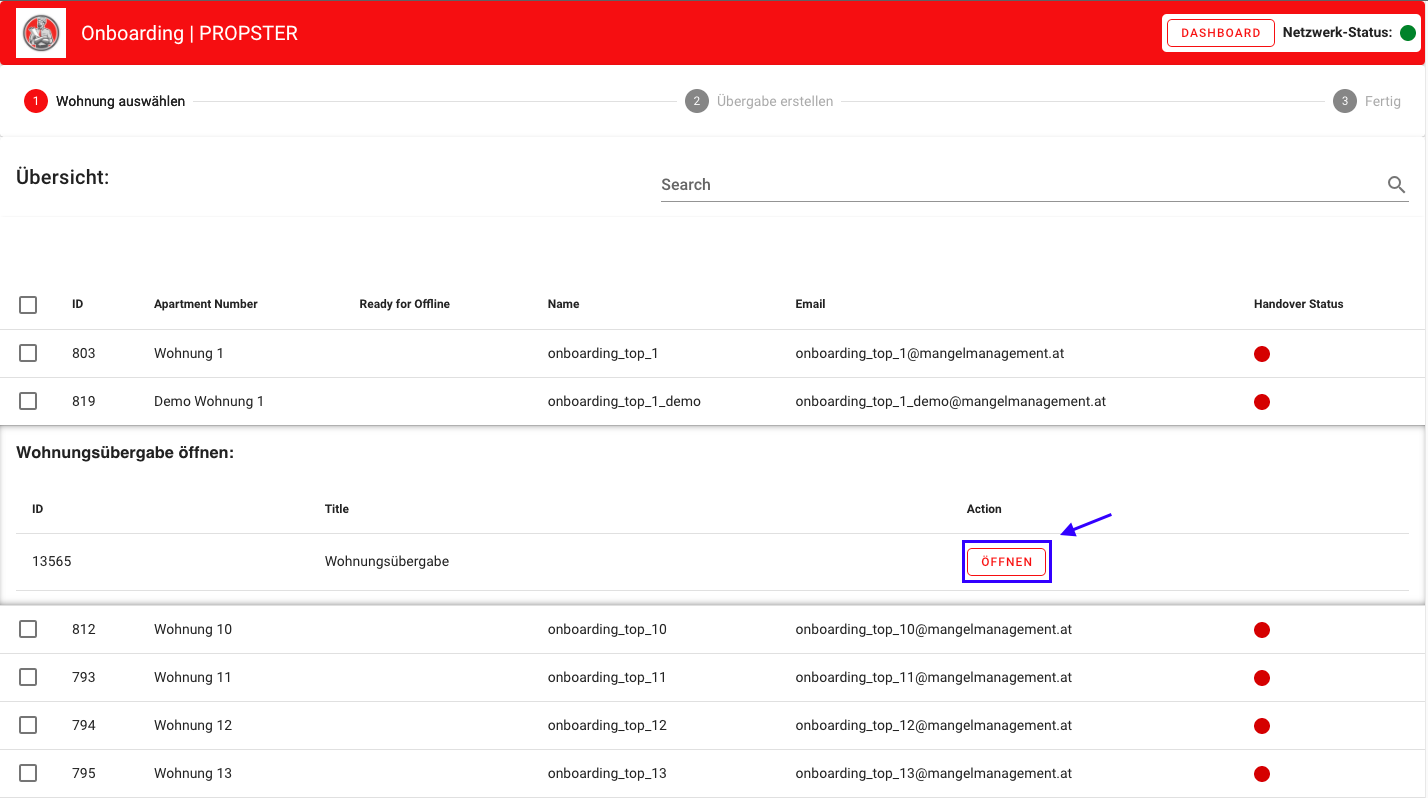Select the Übergabe erstellen step label
The image size is (1428, 798).
tap(775, 101)
